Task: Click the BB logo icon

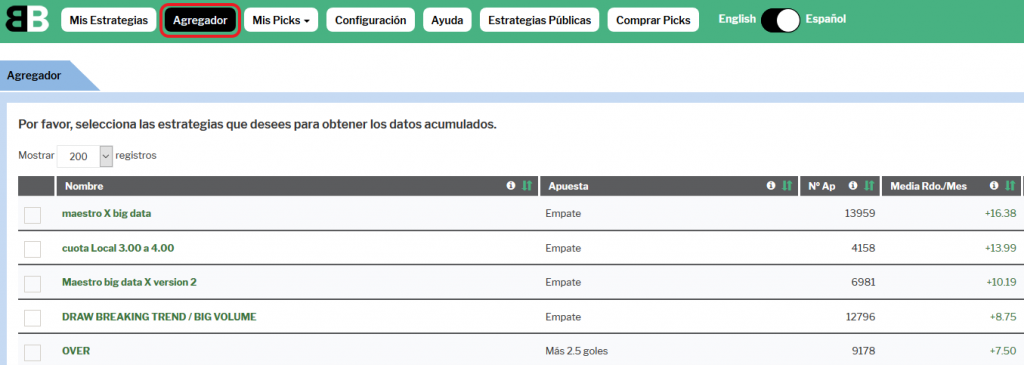Action: coord(27,19)
